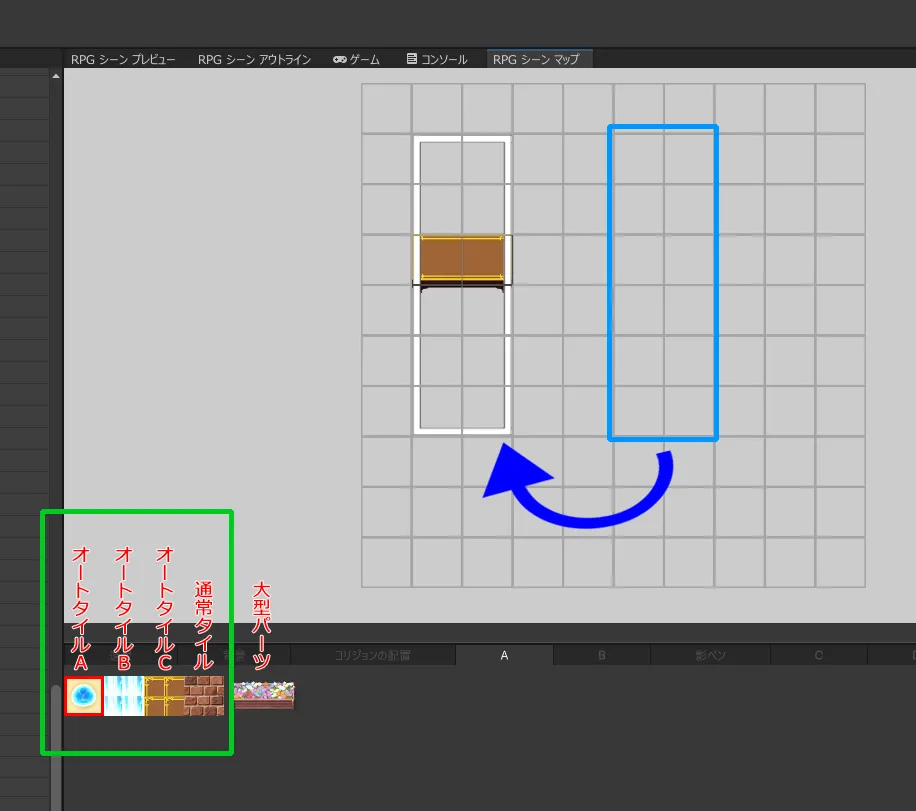Select the flower bed large part tile
Viewport: 916px width, 811px height.
(x=264, y=694)
